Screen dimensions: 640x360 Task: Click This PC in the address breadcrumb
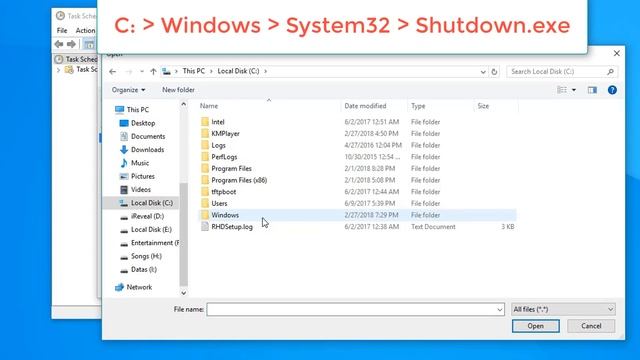click(193, 71)
